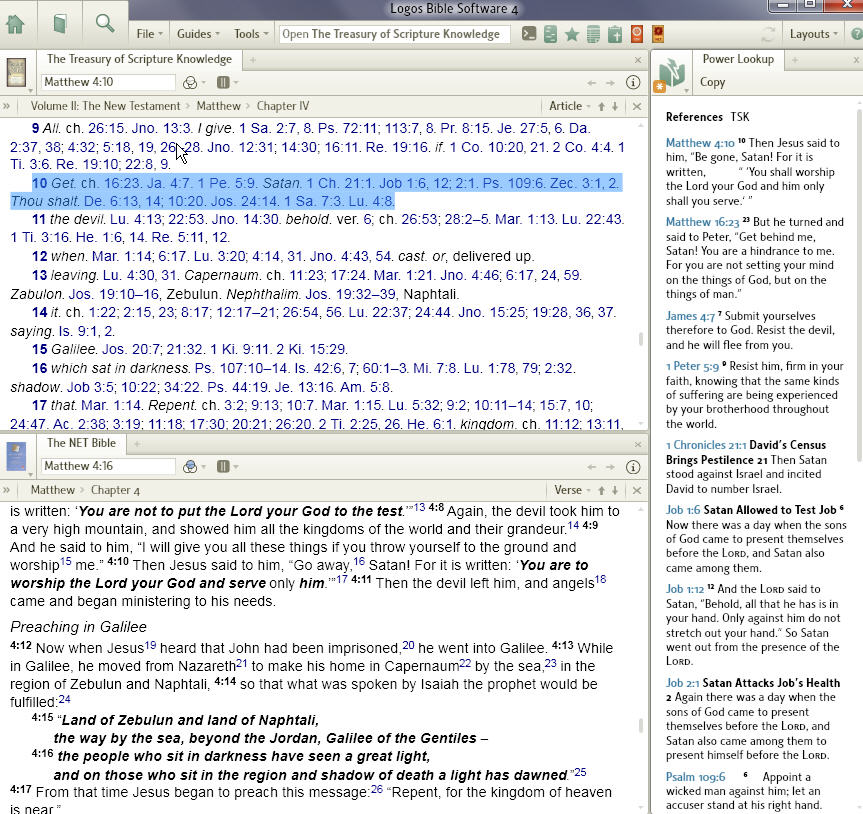Show information for the NET Bible resource
The width and height of the screenshot is (863, 814).
633,467
